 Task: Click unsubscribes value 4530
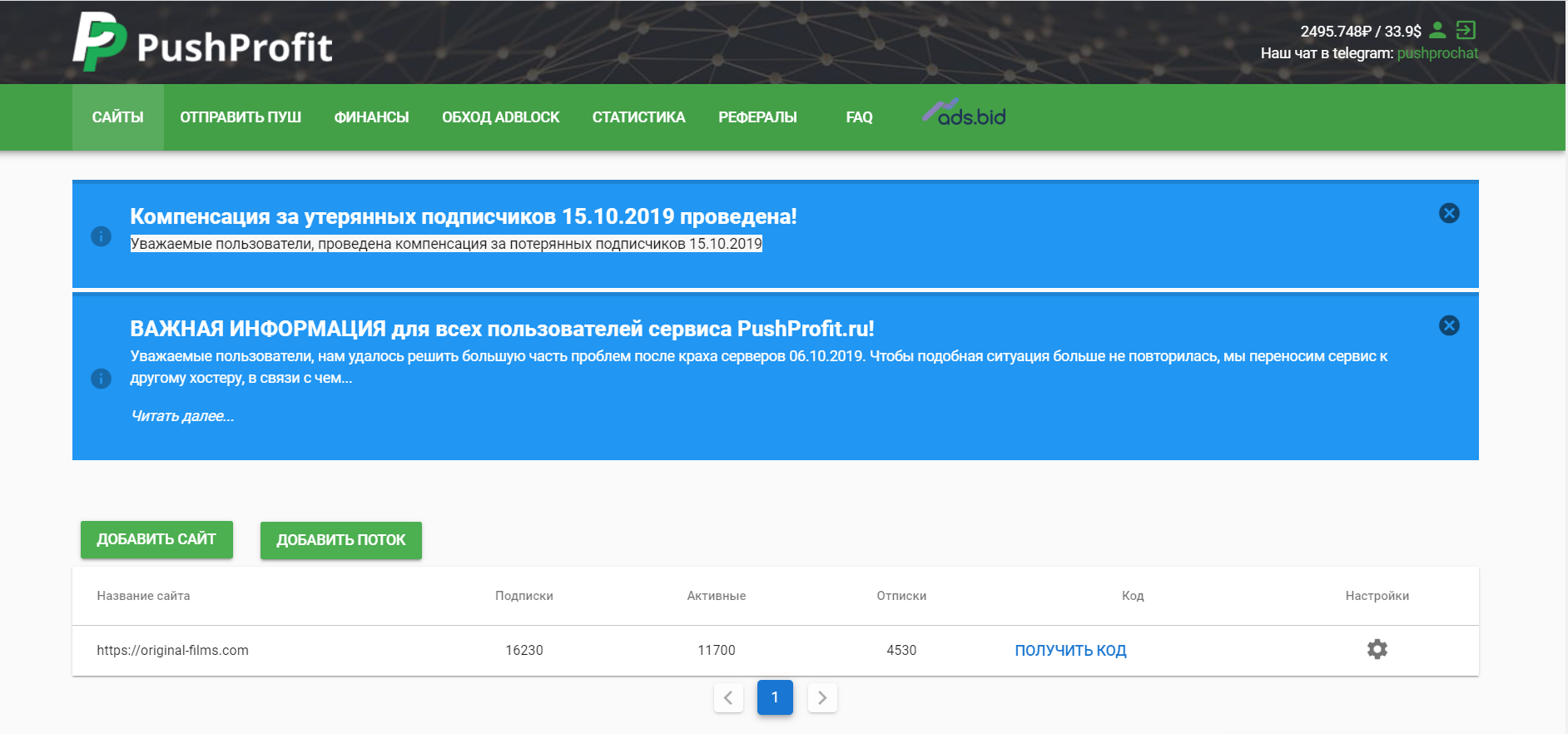901,650
